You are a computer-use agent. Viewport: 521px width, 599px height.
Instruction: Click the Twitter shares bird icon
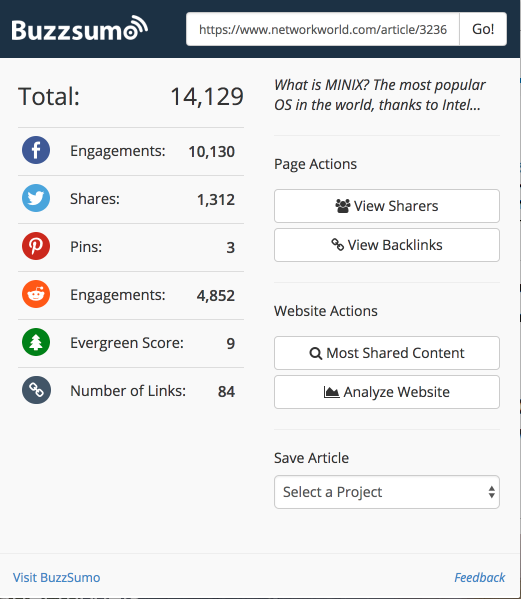click(x=36, y=198)
